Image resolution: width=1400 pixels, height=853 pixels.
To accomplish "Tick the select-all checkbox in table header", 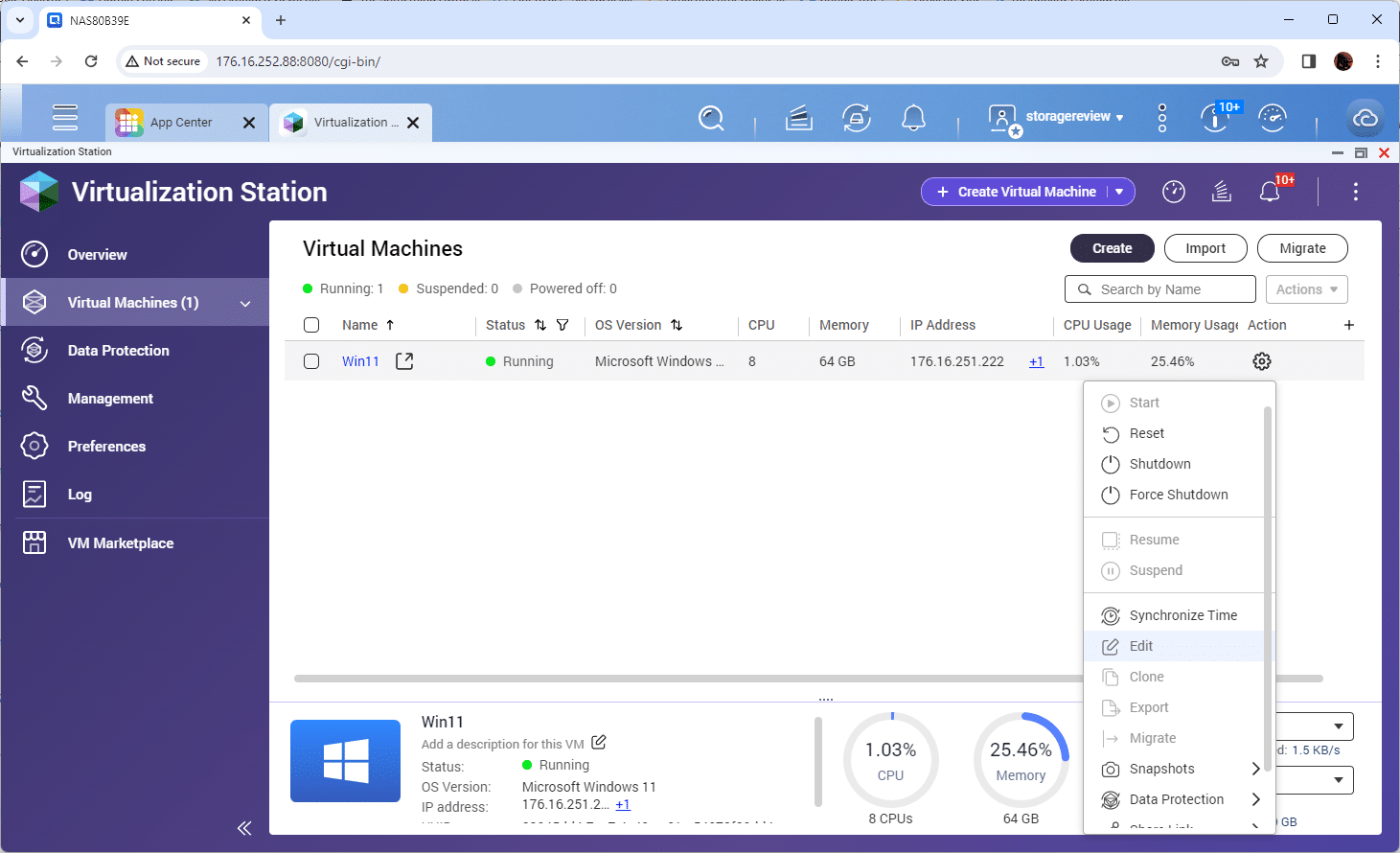I will click(311, 325).
